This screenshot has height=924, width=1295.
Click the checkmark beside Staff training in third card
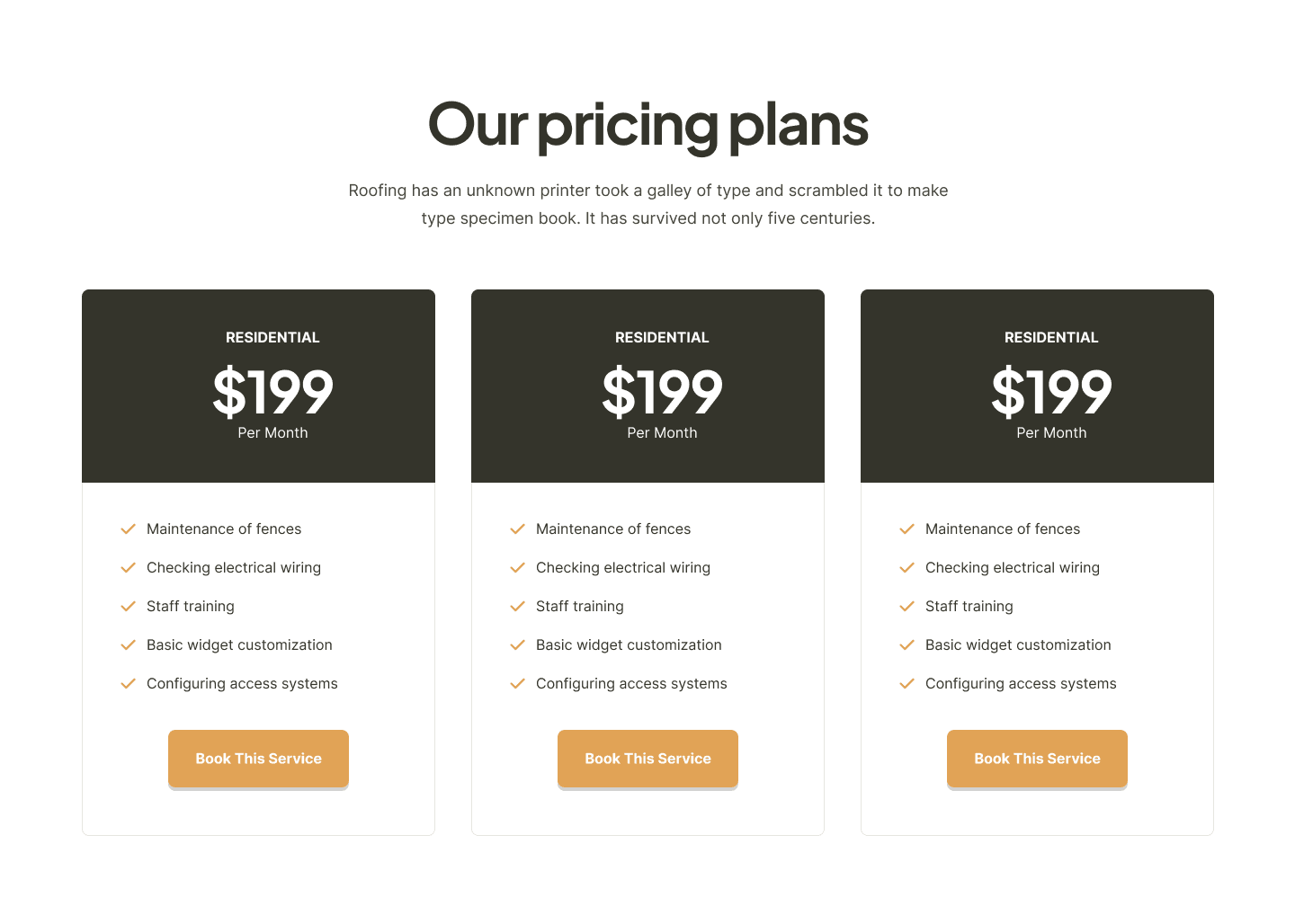[907, 607]
